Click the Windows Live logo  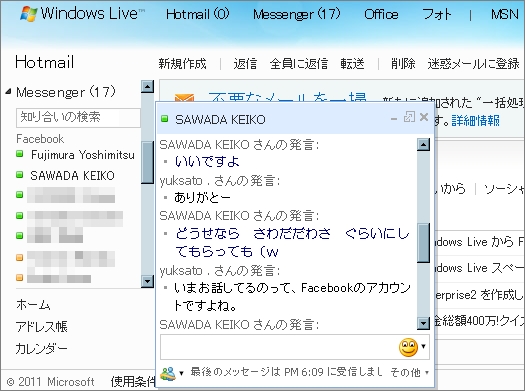click(82, 14)
